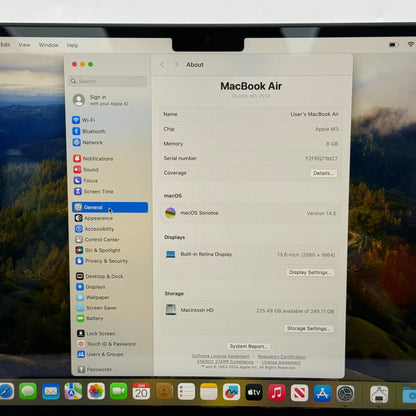Image resolution: width=416 pixels, height=416 pixels.
Task: Open the View menu
Action: (x=24, y=45)
